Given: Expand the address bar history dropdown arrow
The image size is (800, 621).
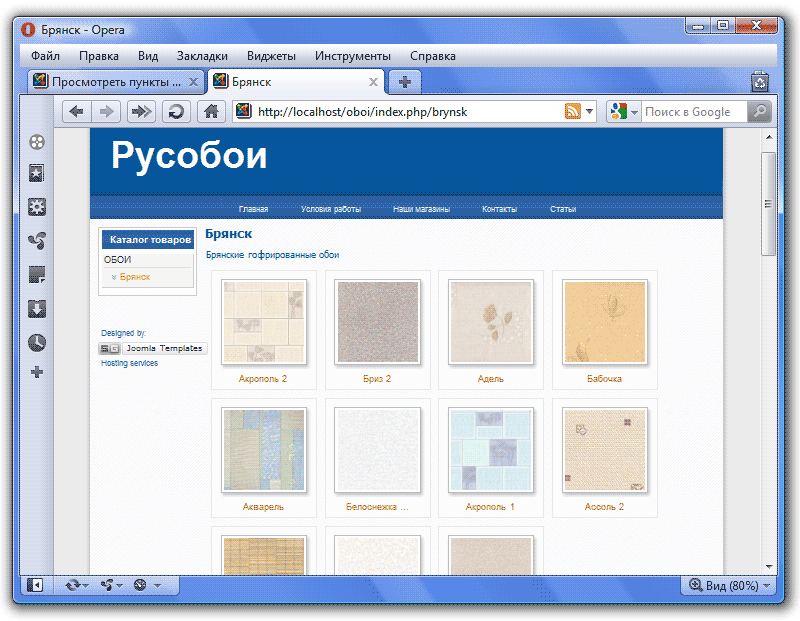Looking at the screenshot, I should [x=590, y=112].
